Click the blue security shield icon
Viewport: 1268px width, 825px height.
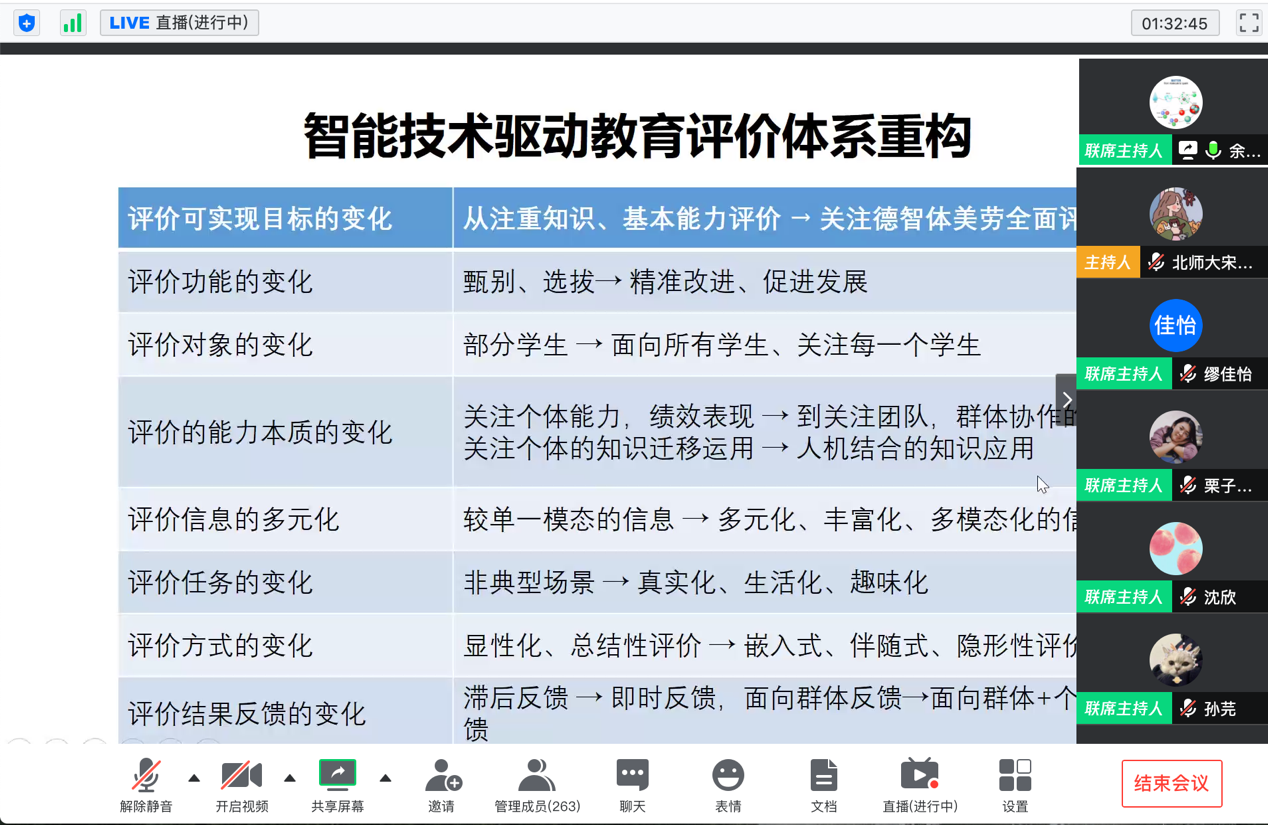coord(27,23)
